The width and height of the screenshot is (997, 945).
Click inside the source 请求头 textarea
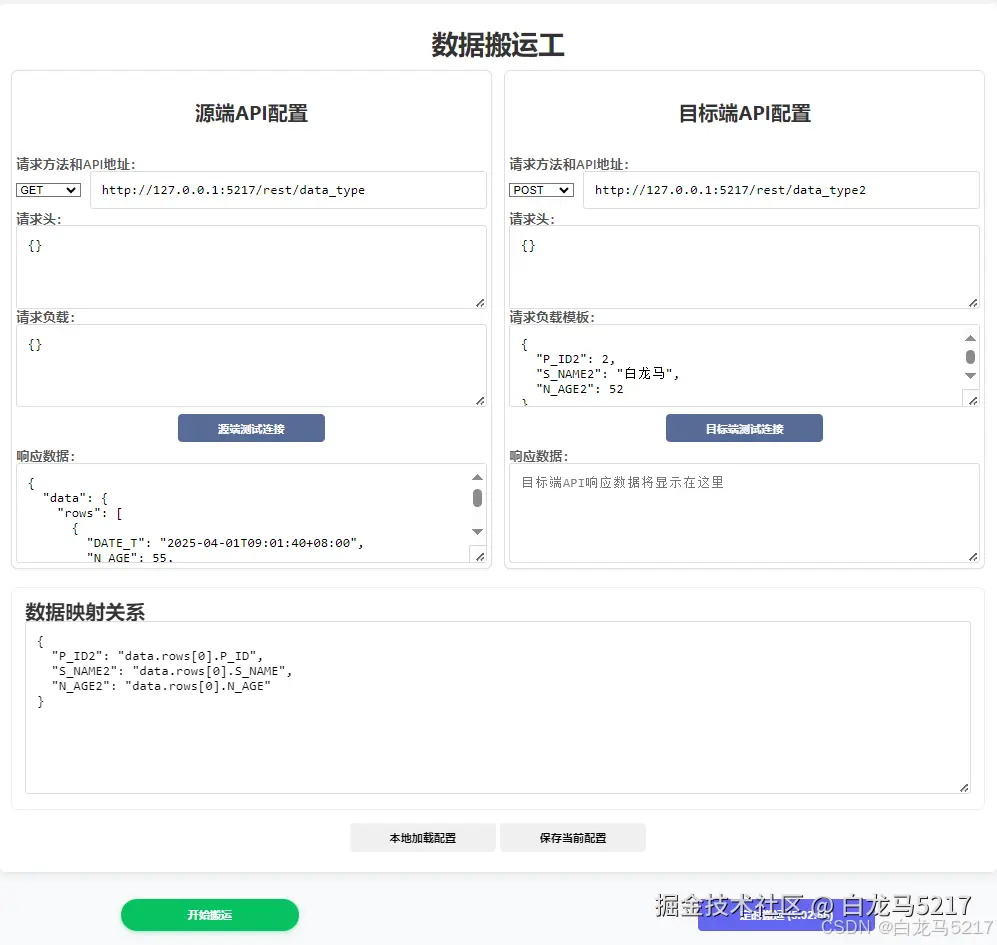click(250, 263)
